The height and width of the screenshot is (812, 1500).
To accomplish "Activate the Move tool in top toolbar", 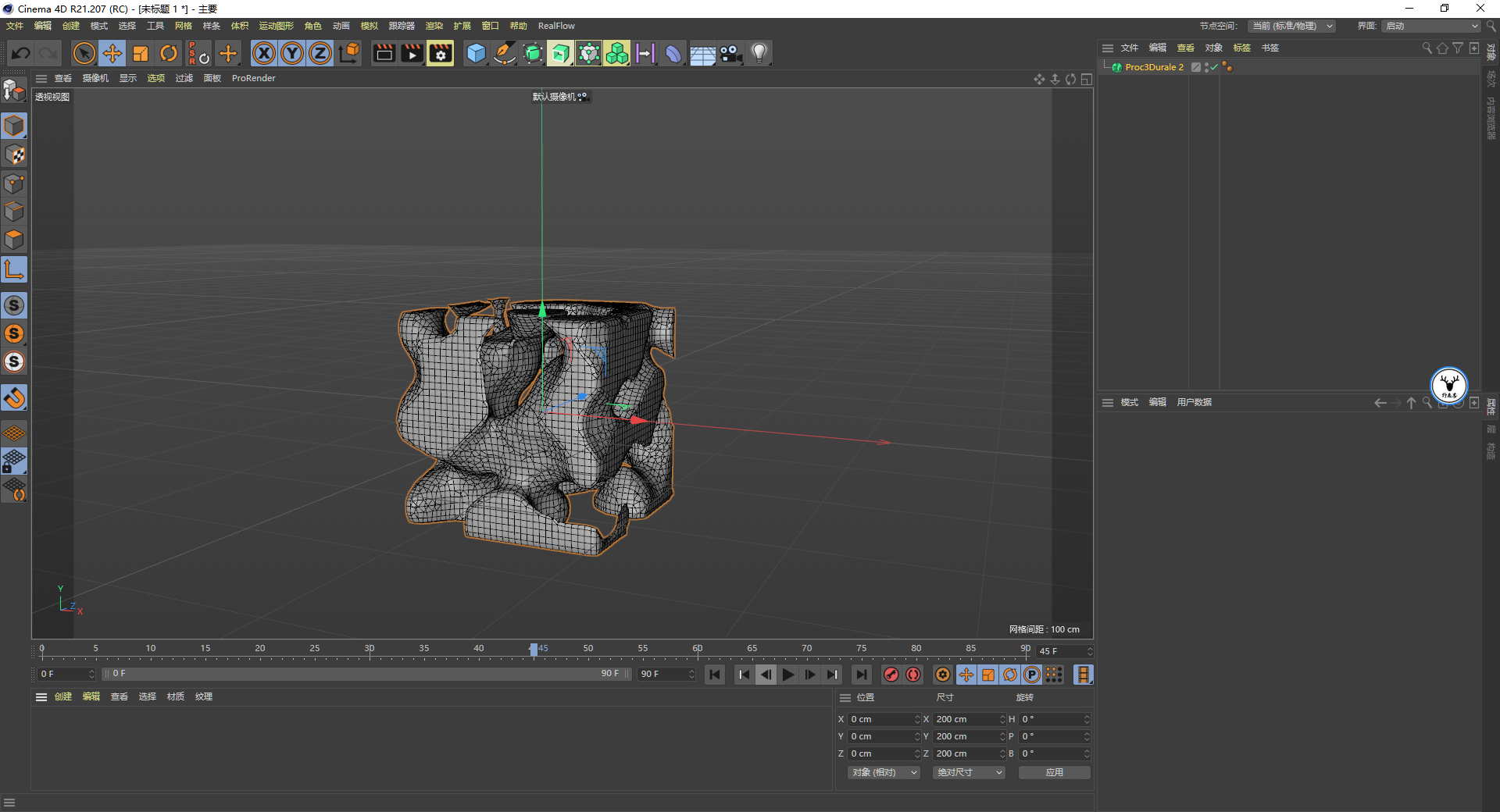I will [112, 53].
